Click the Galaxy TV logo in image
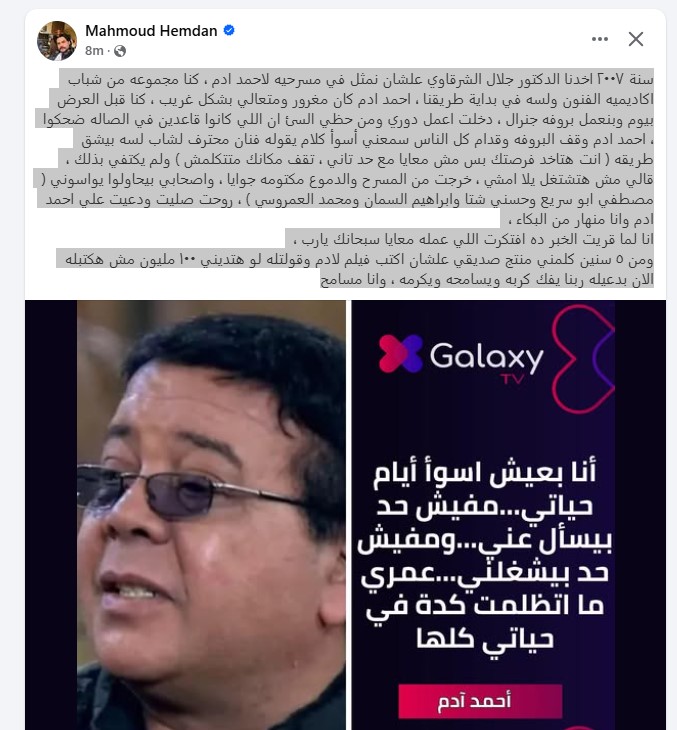Image resolution: width=677 pixels, height=730 pixels. click(x=461, y=358)
